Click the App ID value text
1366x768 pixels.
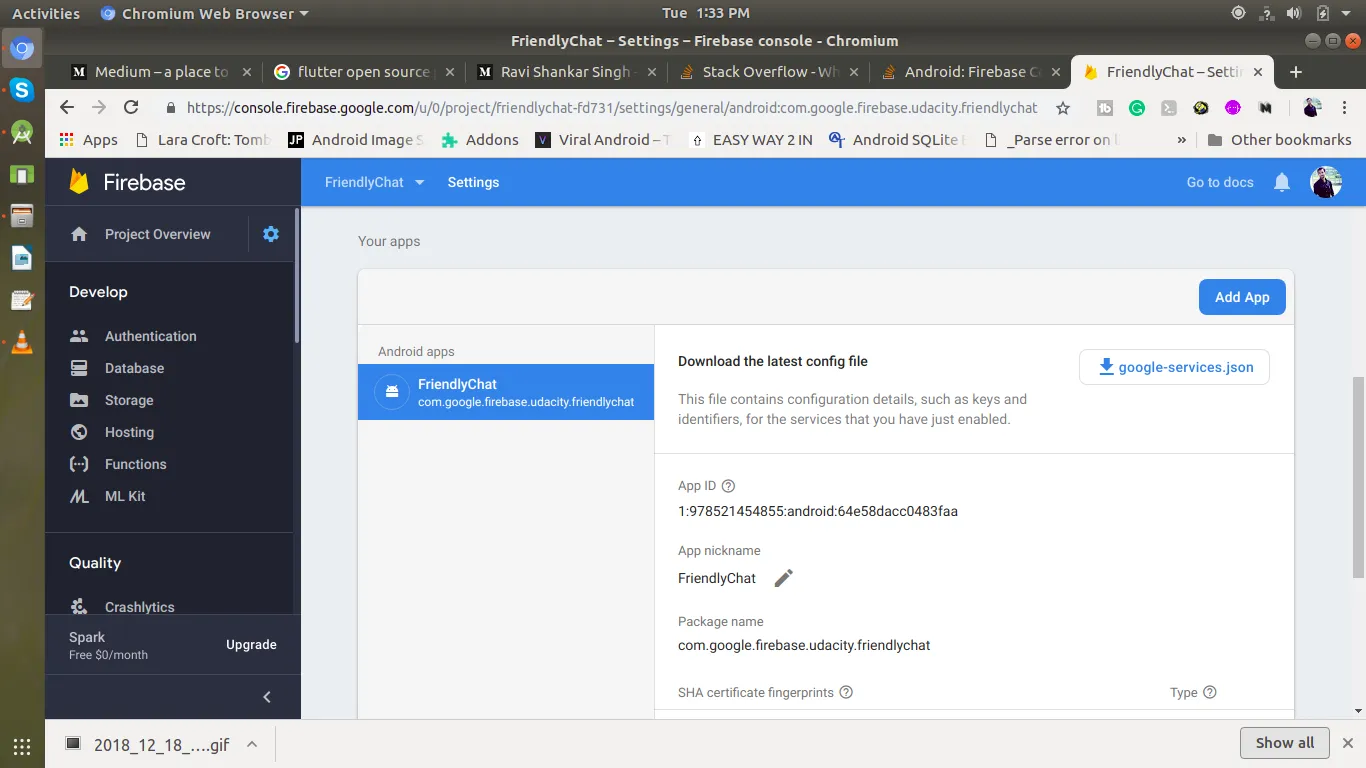tap(818, 511)
